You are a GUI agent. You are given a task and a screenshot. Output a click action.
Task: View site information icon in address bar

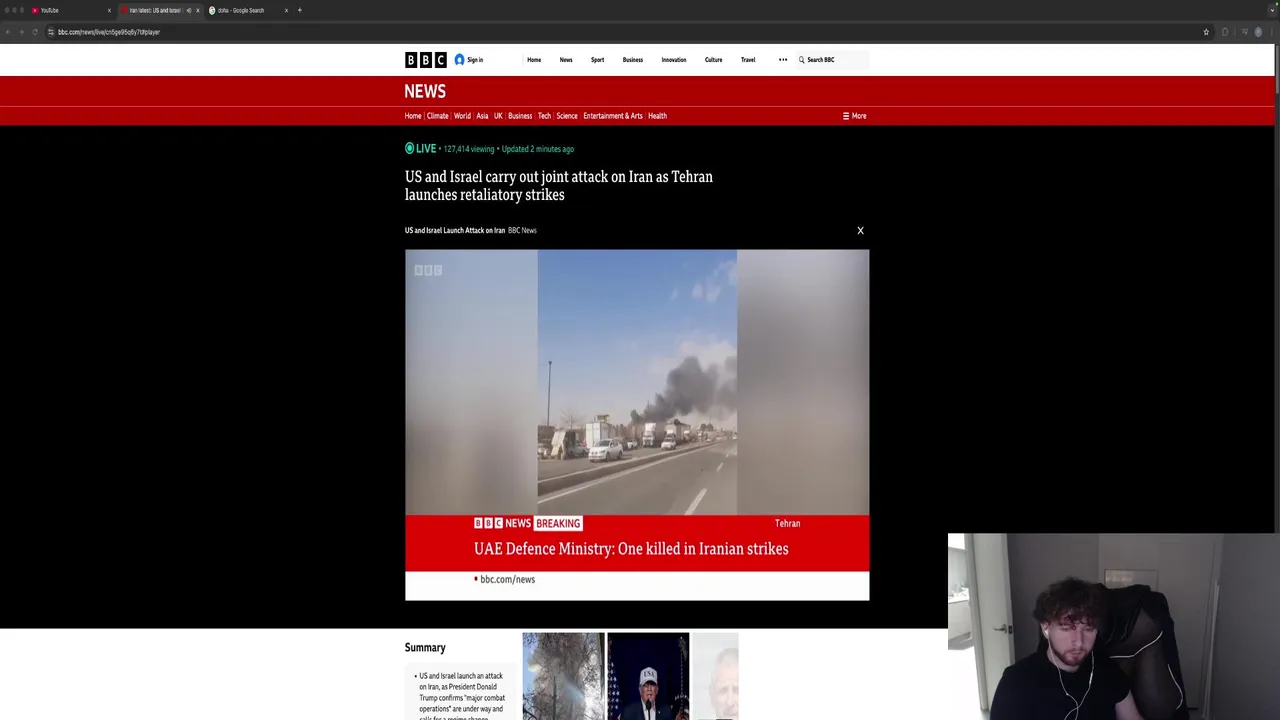pyautogui.click(x=51, y=32)
